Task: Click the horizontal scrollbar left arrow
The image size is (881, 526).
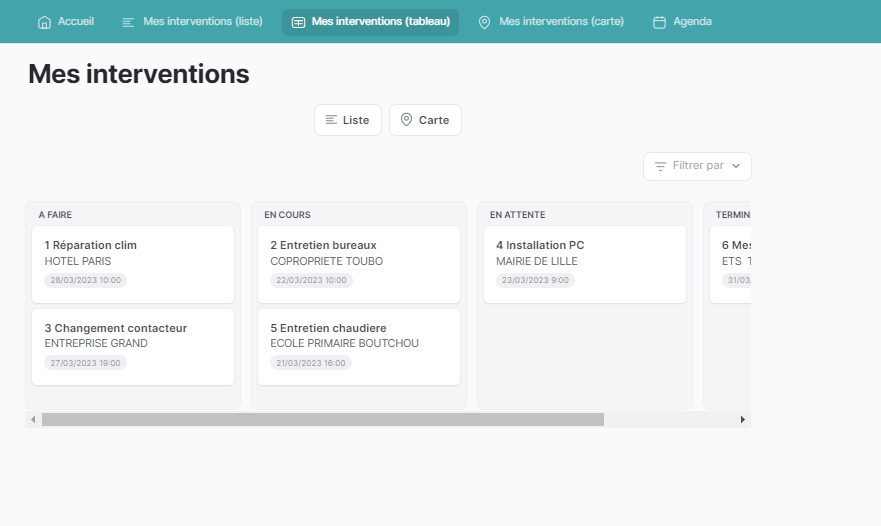Action: [33, 420]
